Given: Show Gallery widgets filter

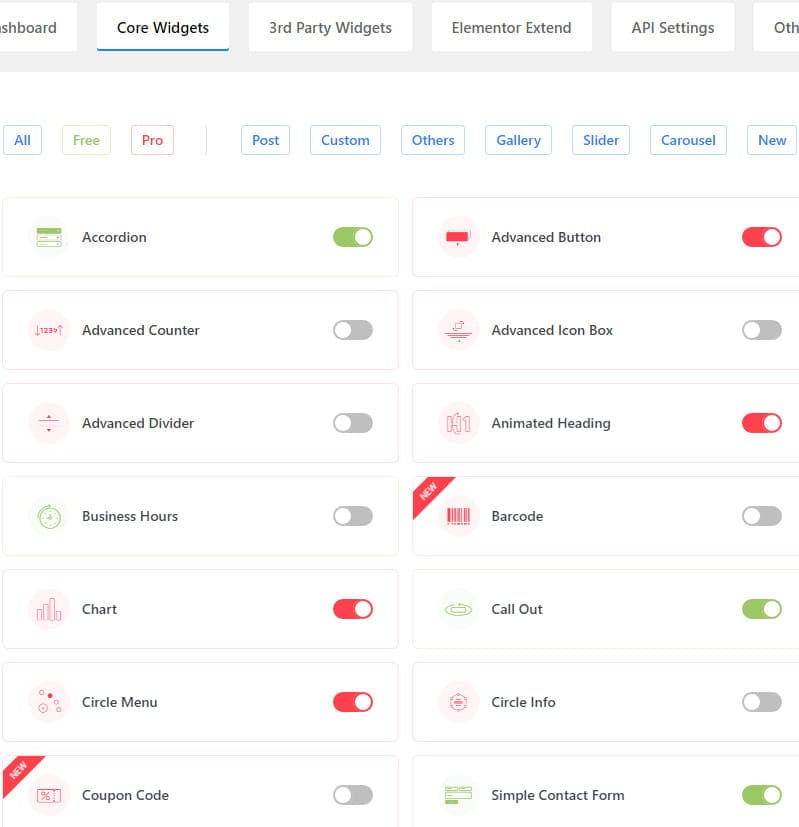Looking at the screenshot, I should point(518,140).
